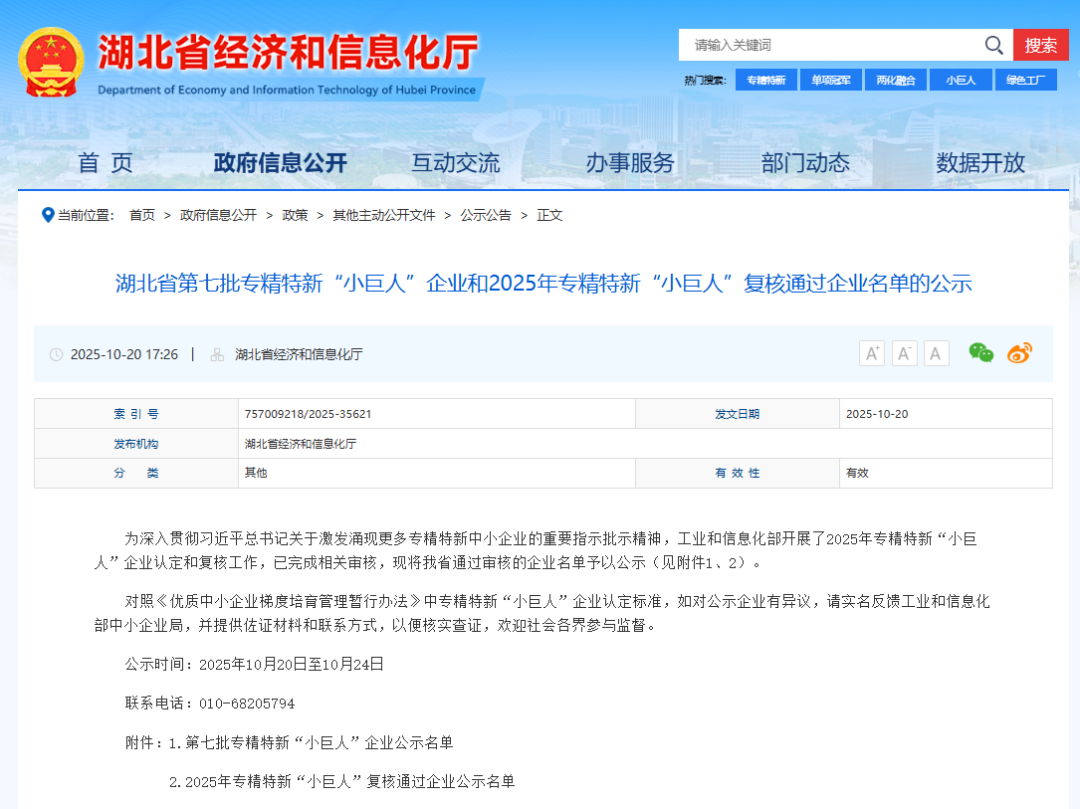Share article via Weibo icon
This screenshot has height=809, width=1080.
[x=1019, y=352]
